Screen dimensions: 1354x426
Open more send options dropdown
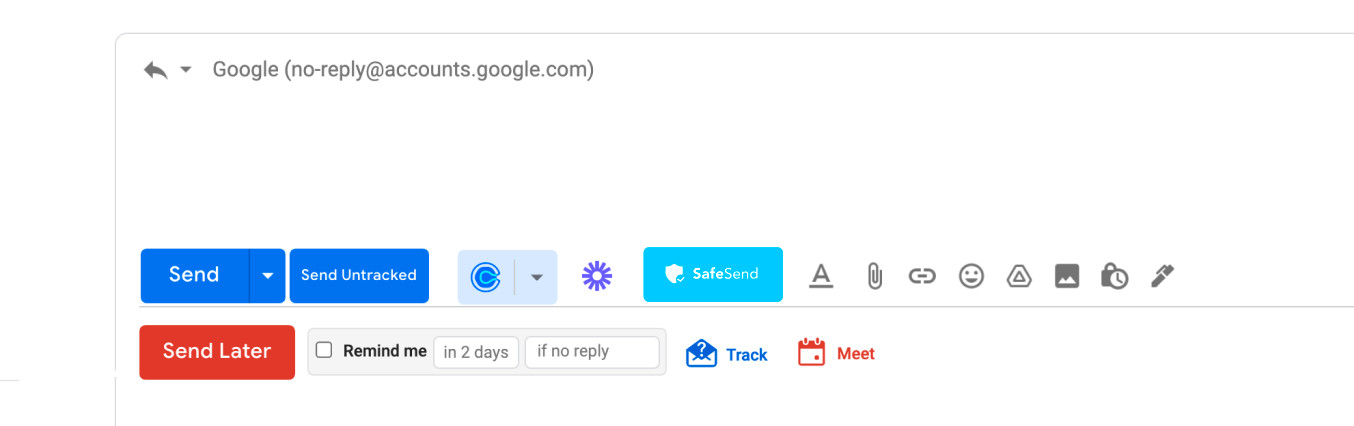coord(267,276)
